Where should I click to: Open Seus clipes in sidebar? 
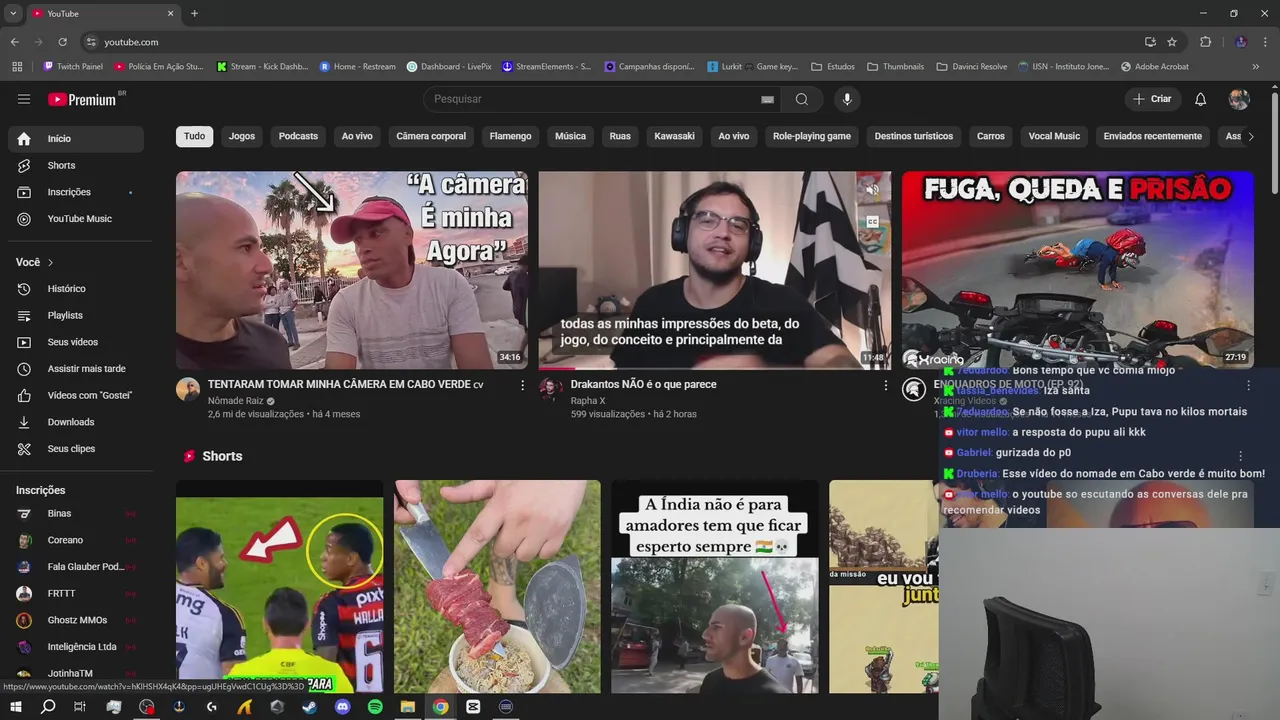click(76, 449)
